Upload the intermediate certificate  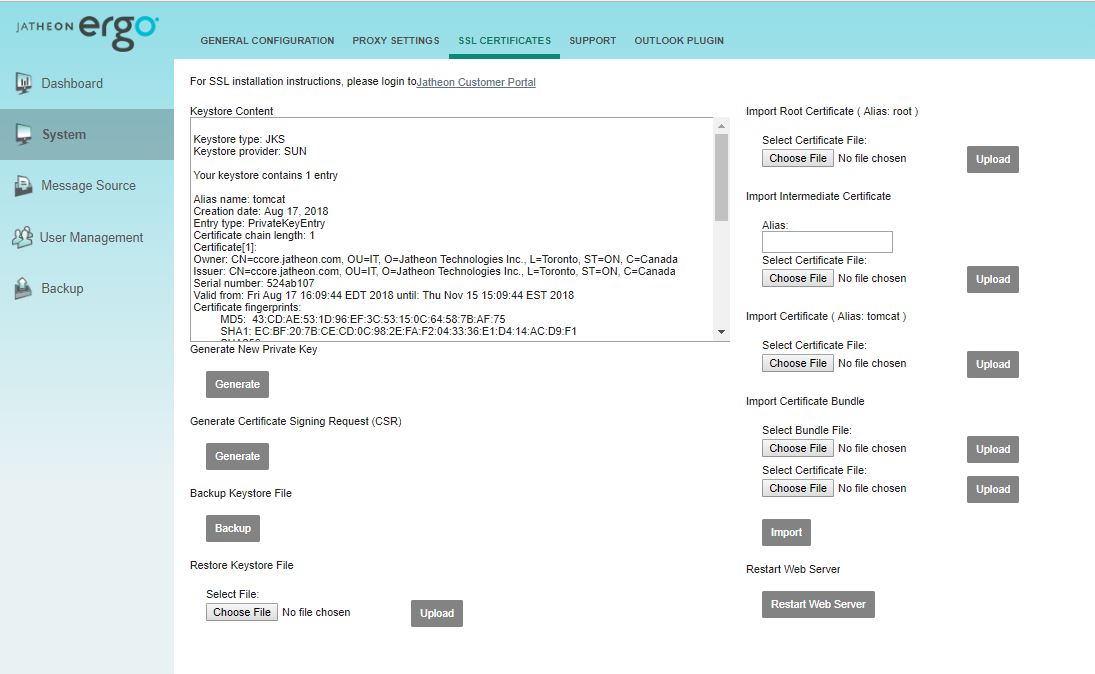(x=992, y=279)
